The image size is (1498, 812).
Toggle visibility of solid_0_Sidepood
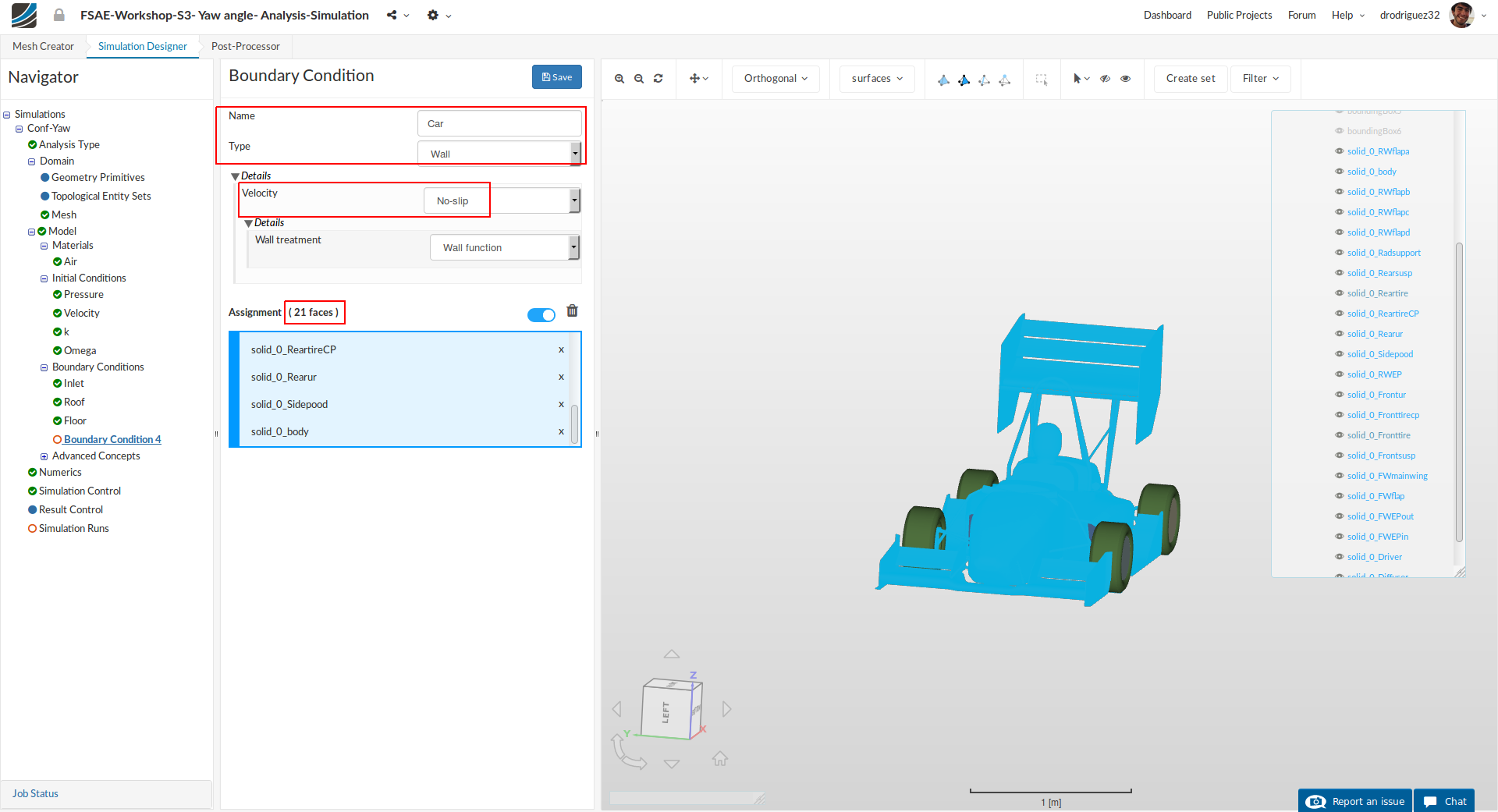pos(1340,354)
